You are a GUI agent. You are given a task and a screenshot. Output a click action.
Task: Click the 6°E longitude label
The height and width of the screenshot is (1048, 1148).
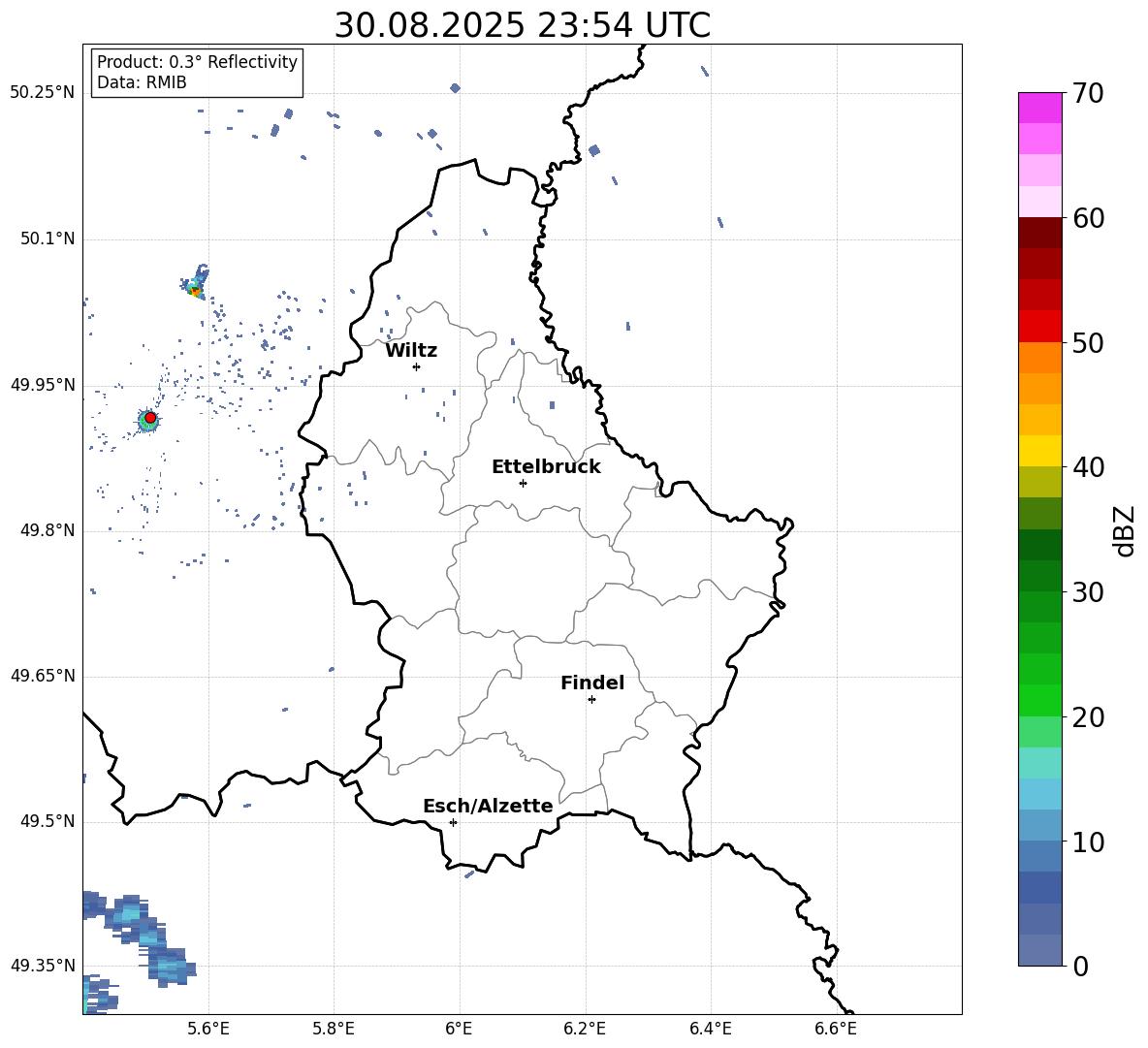[x=459, y=1029]
